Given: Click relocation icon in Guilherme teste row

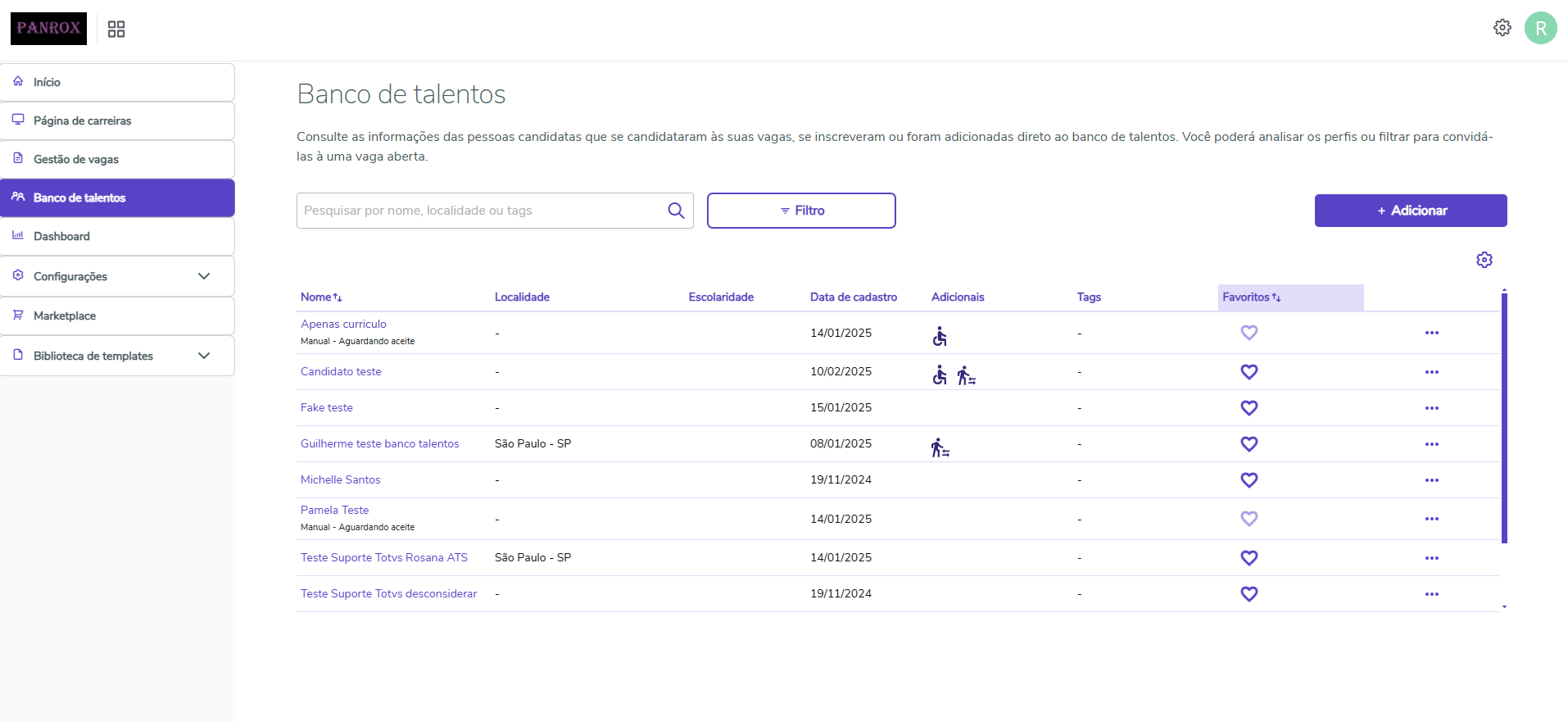Looking at the screenshot, I should [940, 447].
